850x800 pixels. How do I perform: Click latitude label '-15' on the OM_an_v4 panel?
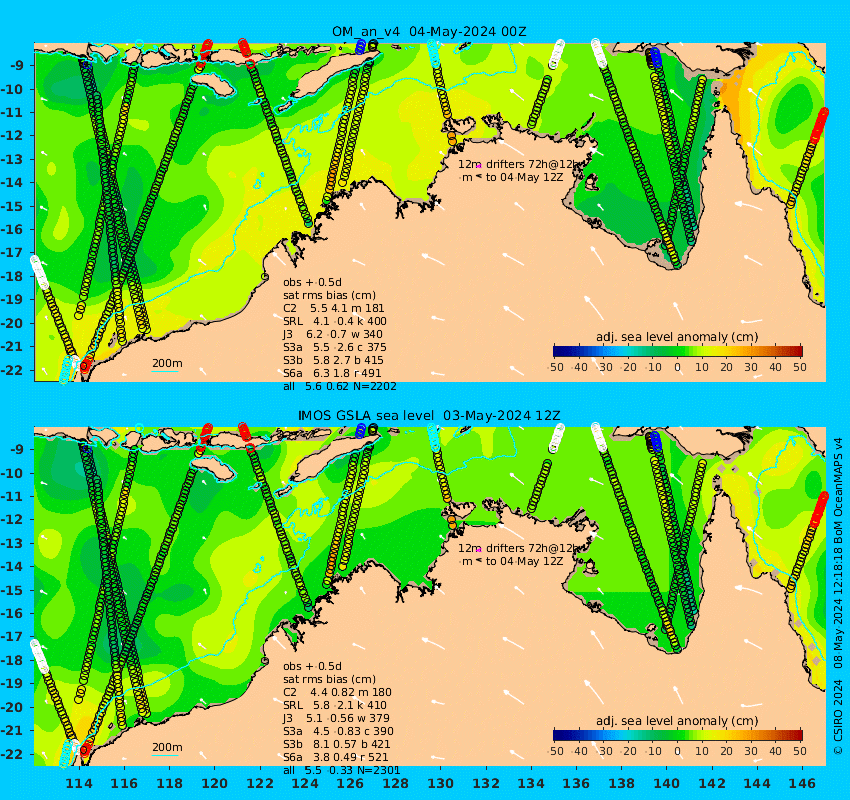[x=11, y=206]
